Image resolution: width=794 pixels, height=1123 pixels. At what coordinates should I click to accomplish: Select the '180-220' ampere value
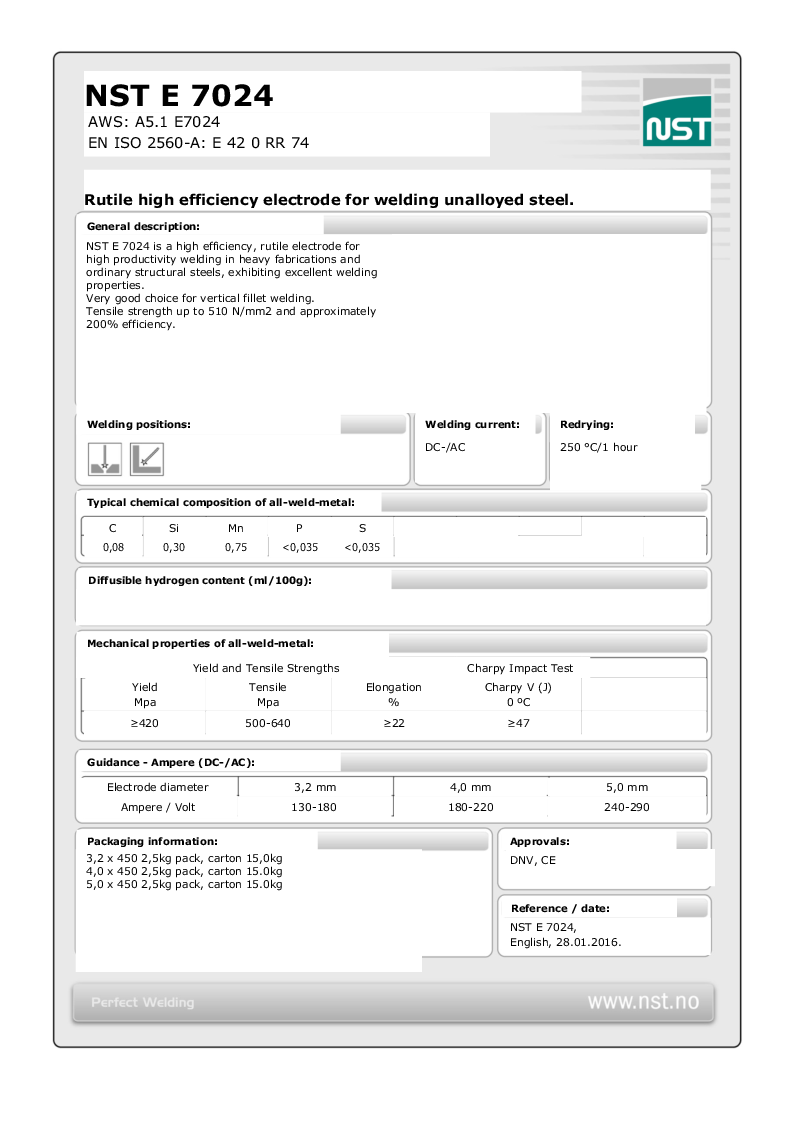pyautogui.click(x=470, y=807)
